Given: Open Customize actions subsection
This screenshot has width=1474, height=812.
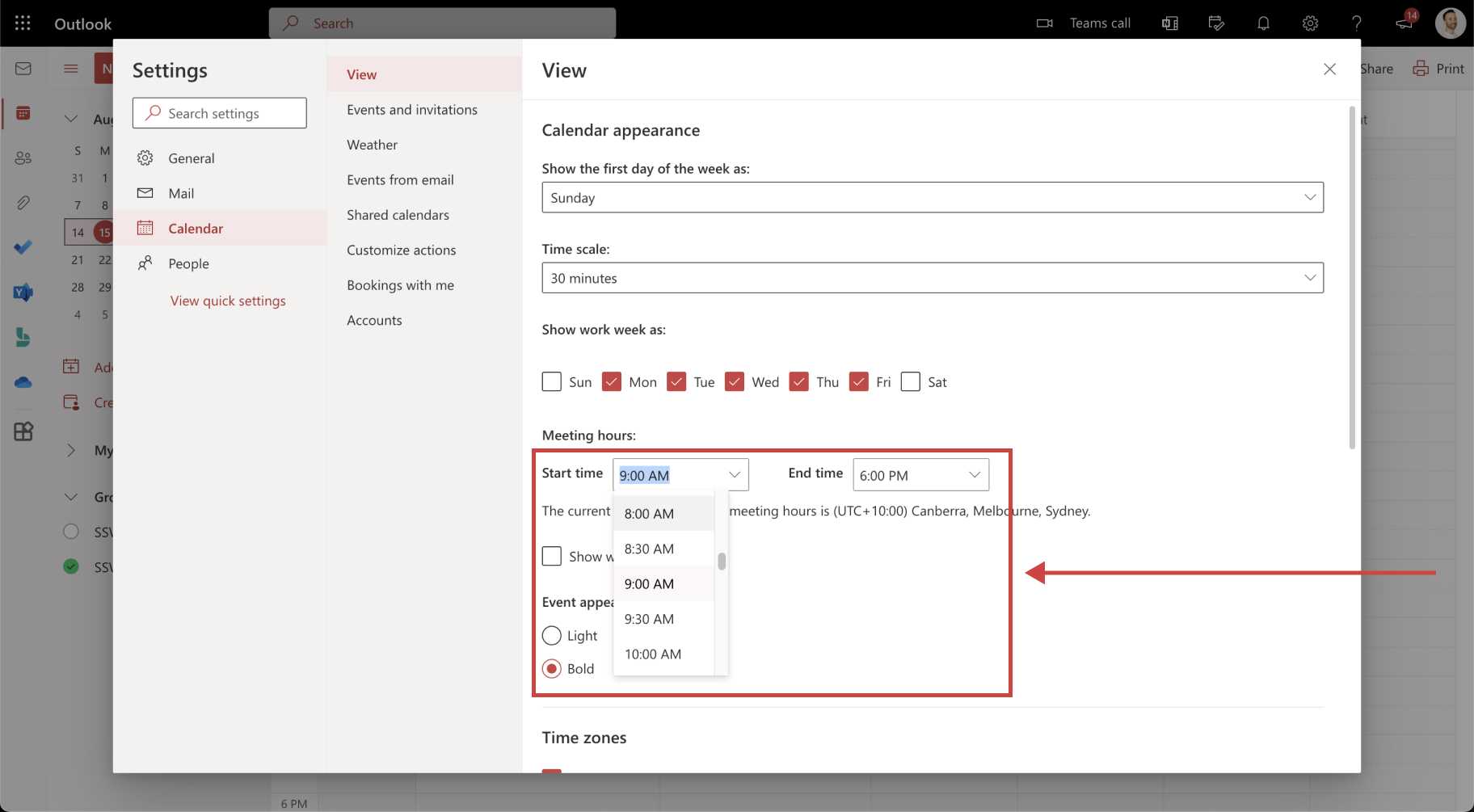Looking at the screenshot, I should tap(424, 250).
